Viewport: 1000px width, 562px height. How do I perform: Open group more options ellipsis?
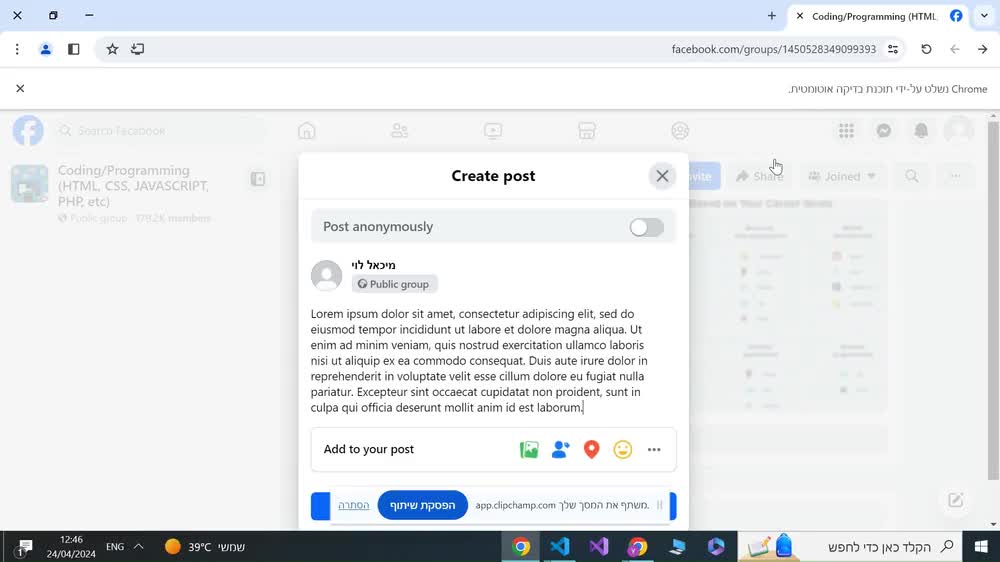pyautogui.click(x=955, y=176)
